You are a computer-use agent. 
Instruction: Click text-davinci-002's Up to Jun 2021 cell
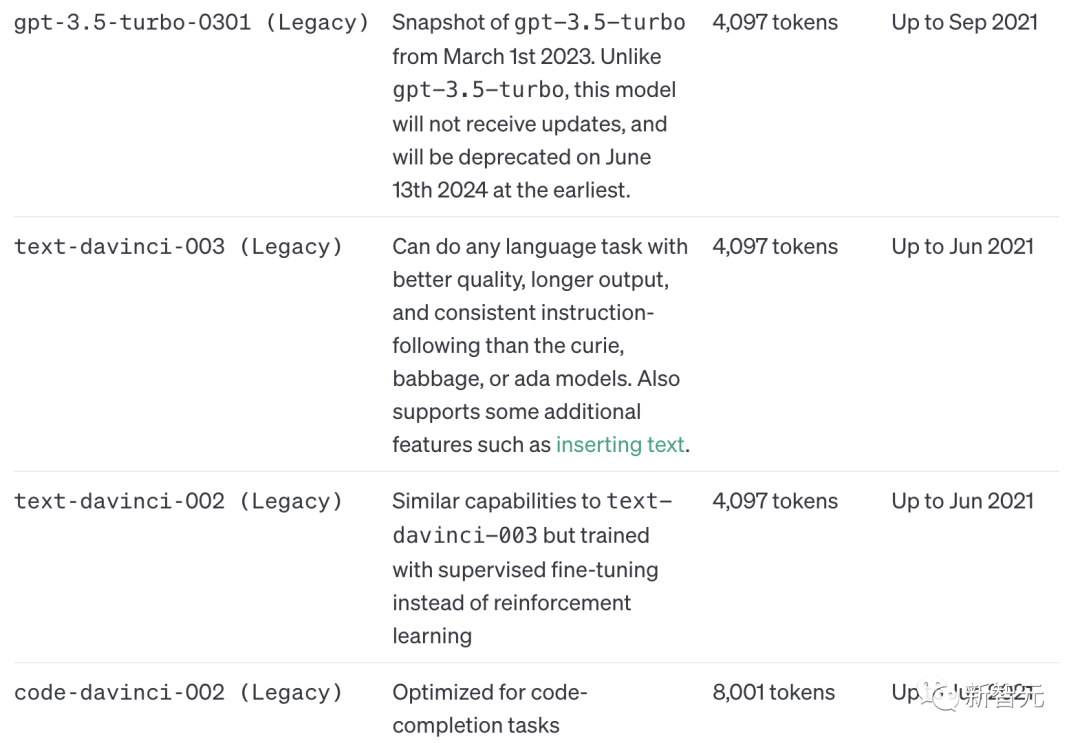pyautogui.click(x=962, y=501)
